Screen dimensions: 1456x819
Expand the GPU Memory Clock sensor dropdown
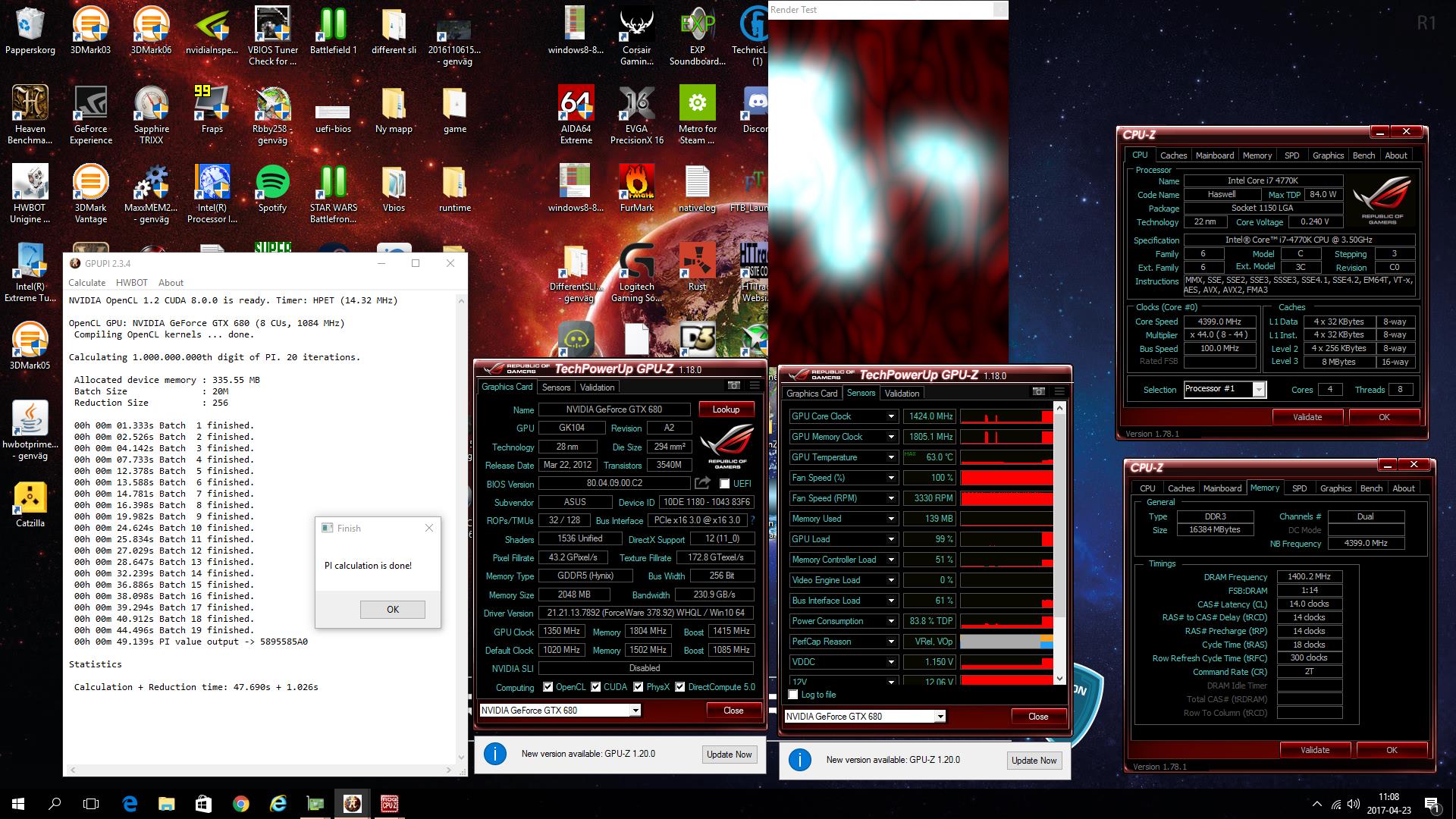pyautogui.click(x=891, y=437)
